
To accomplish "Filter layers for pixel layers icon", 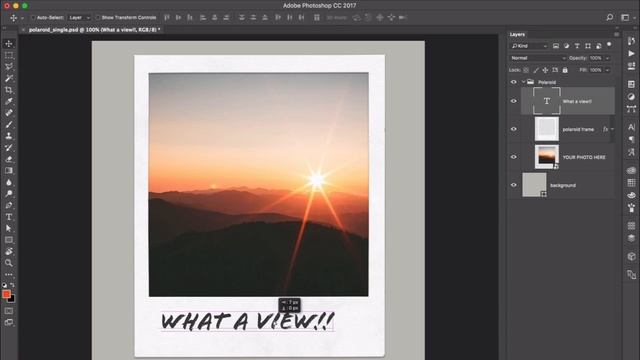I will coord(556,46).
